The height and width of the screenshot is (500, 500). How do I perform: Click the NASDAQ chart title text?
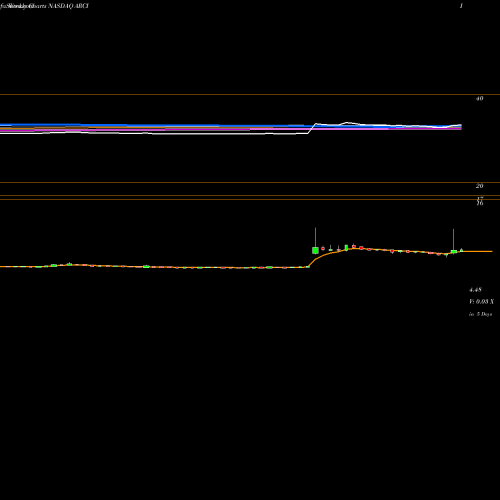tap(44, 6)
